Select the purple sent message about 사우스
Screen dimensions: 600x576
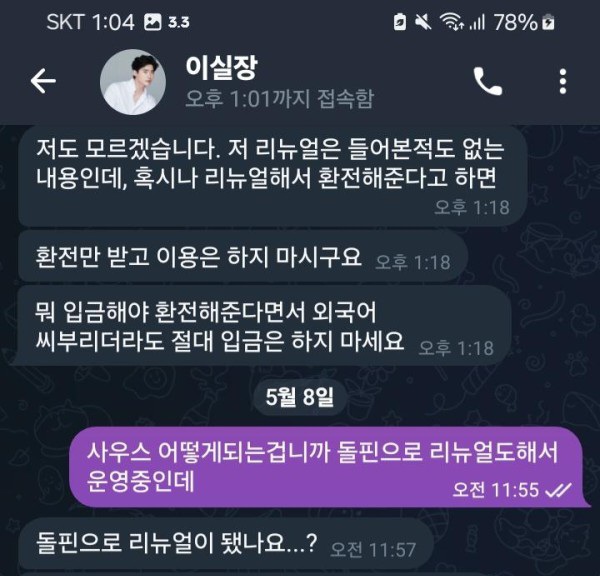326,467
